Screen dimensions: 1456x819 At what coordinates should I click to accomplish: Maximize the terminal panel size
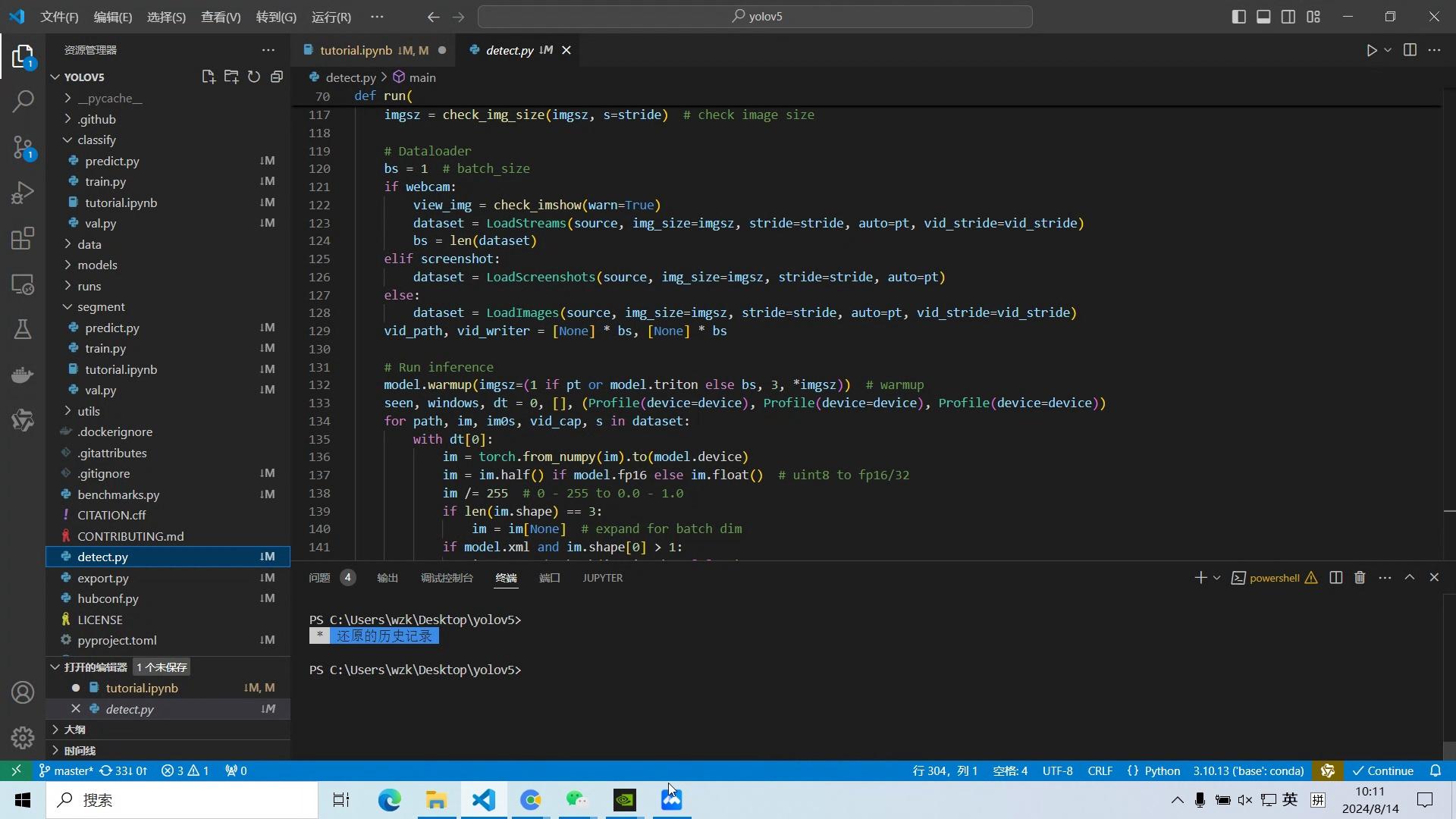point(1410,578)
